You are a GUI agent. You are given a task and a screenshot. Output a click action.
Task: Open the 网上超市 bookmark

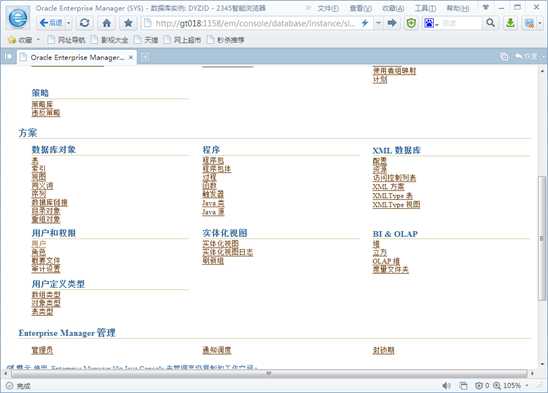(x=183, y=40)
